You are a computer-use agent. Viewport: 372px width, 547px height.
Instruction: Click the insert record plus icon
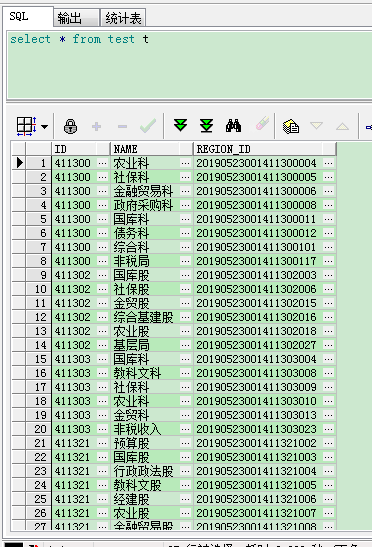tap(97, 126)
